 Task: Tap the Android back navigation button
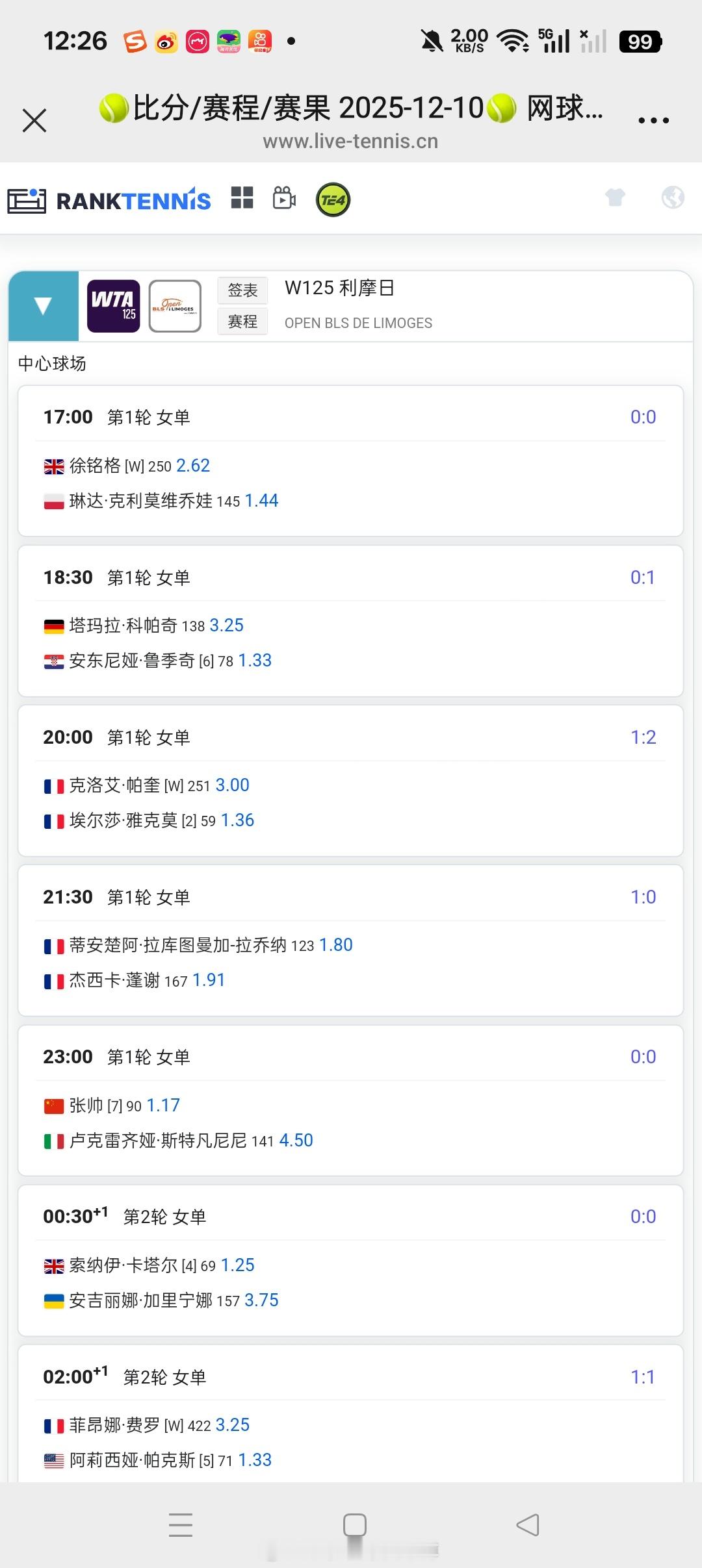click(x=528, y=1524)
